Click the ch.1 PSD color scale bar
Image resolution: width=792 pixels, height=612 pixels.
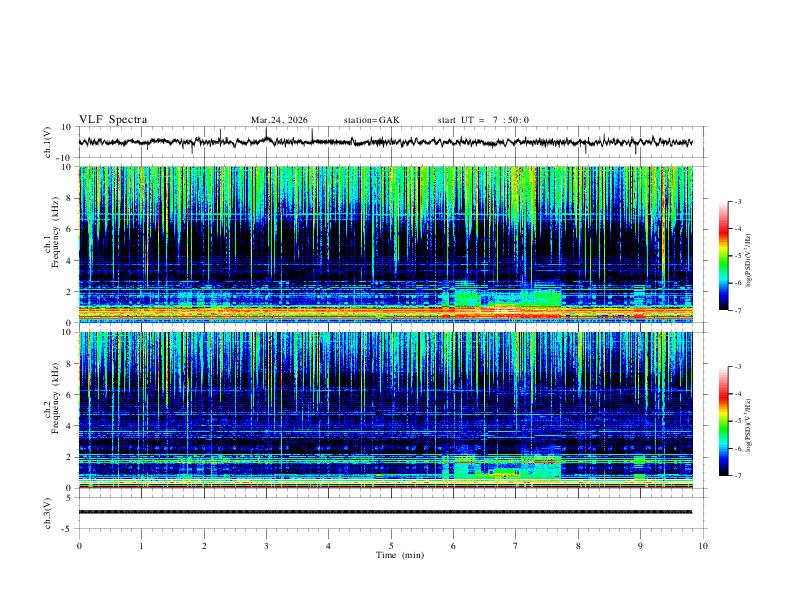[723, 256]
